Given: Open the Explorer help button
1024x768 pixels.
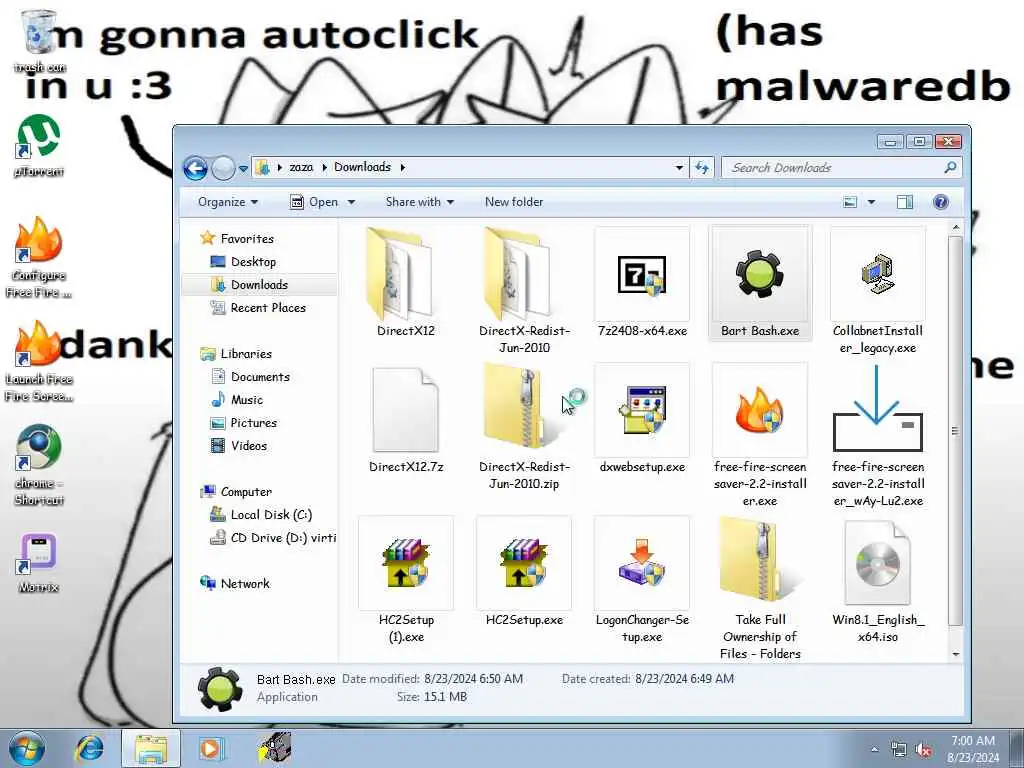Looking at the screenshot, I should [940, 202].
